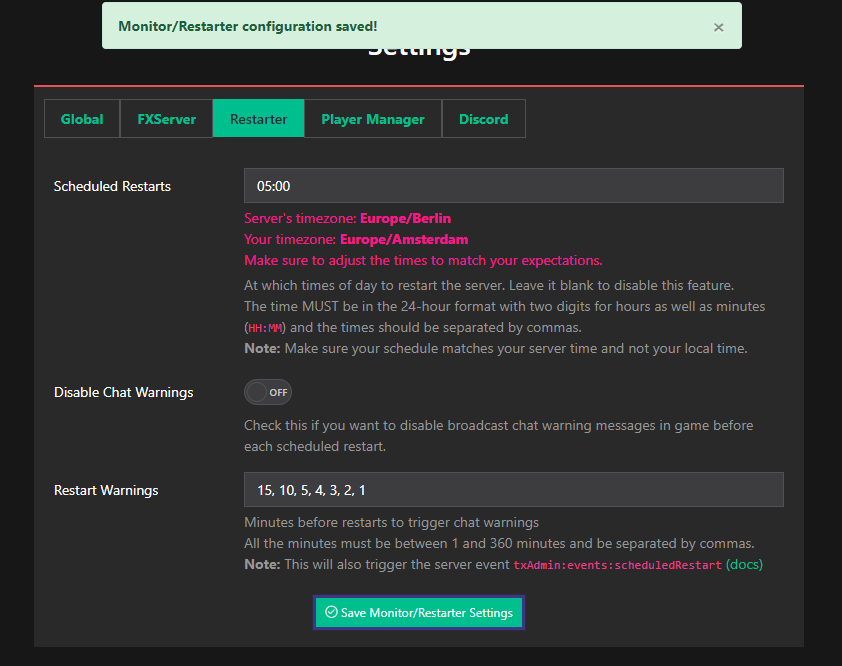Toggle the Disable Chat Warnings switch
The height and width of the screenshot is (666, 842).
pyautogui.click(x=268, y=392)
